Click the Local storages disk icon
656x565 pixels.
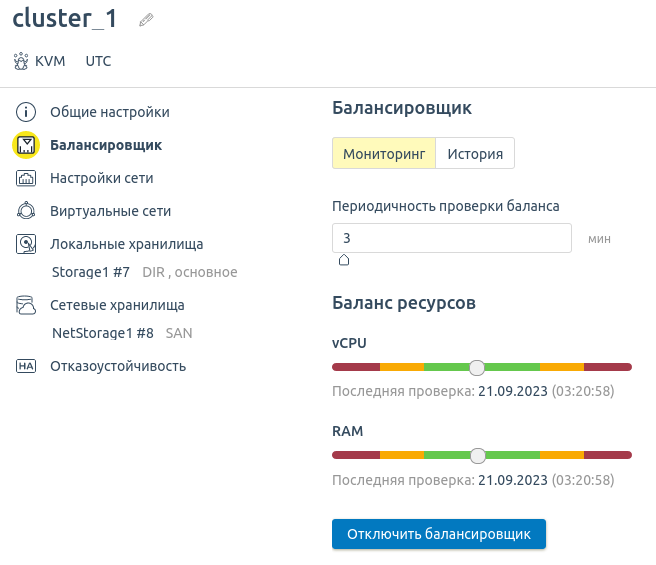pos(26,244)
